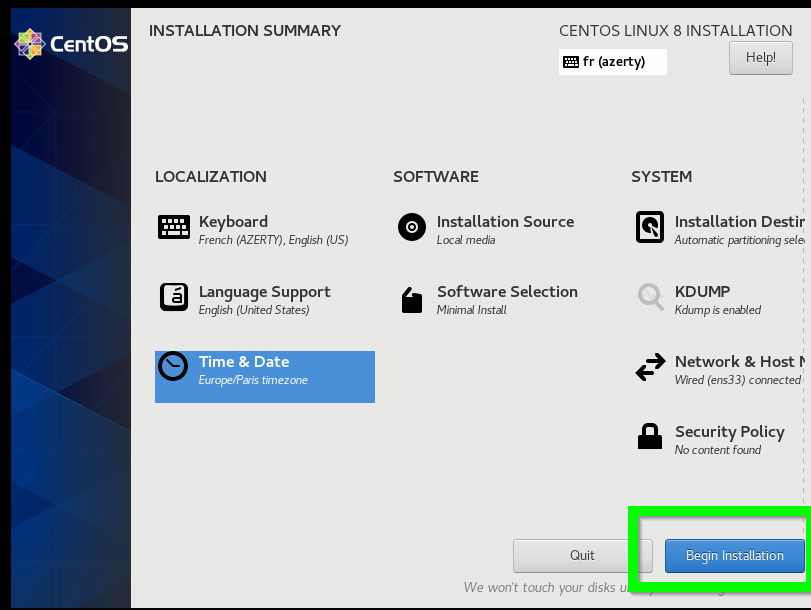Screen dimensions: 811x610
Task: Click the Network & Host Name arrows icon
Action: 650,367
